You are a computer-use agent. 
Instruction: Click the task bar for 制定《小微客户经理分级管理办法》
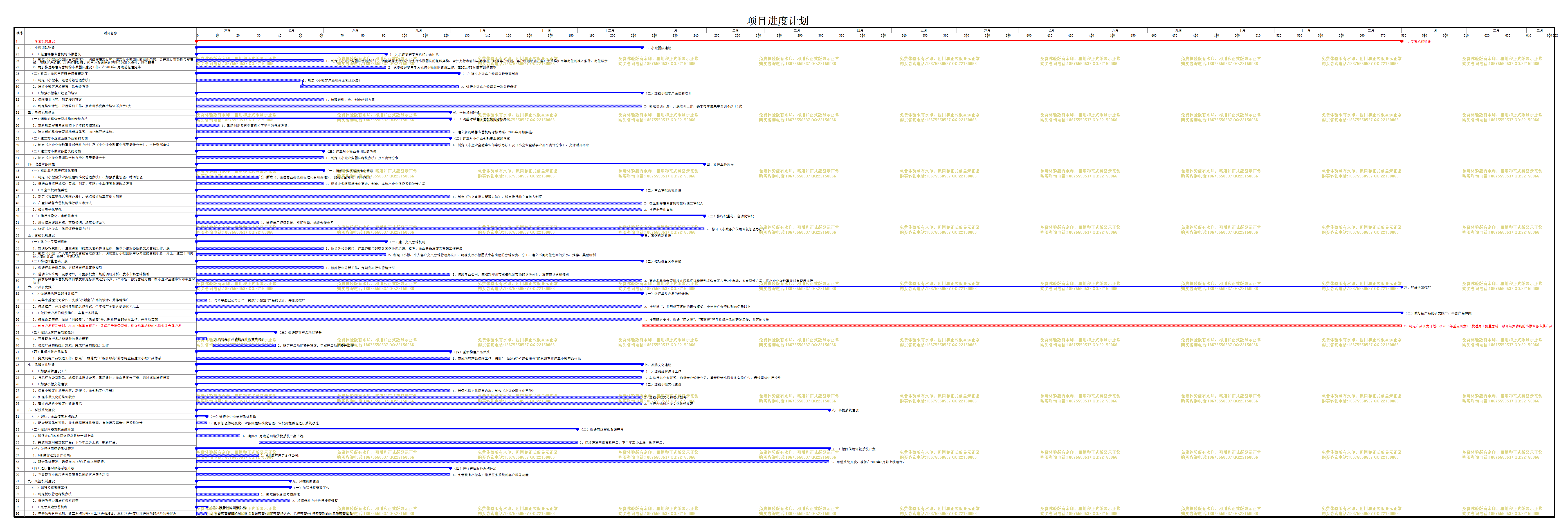pyautogui.click(x=248, y=80)
